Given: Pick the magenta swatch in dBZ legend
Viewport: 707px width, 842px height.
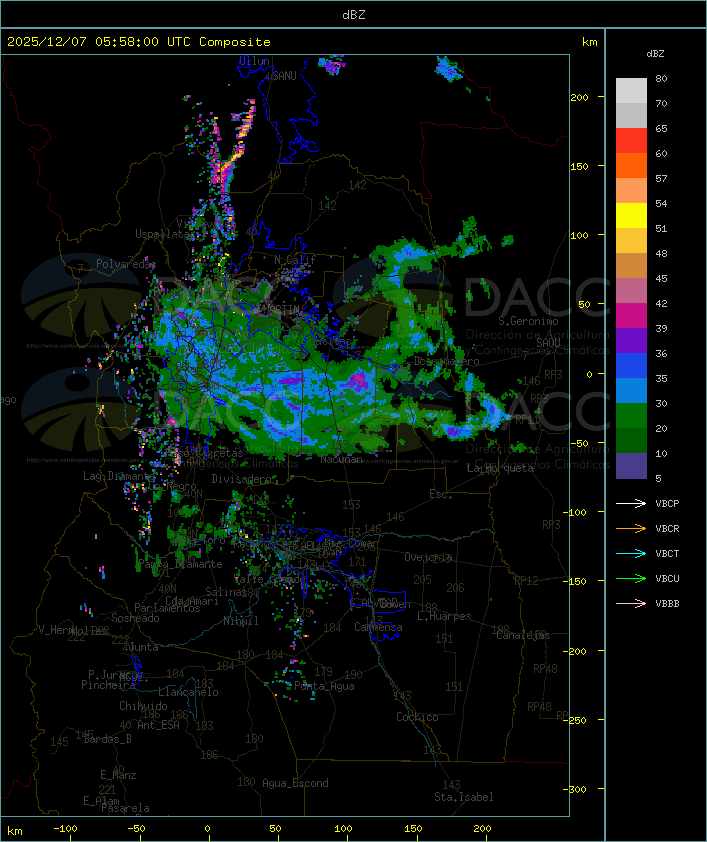Looking at the screenshot, I should pyautogui.click(x=631, y=316).
